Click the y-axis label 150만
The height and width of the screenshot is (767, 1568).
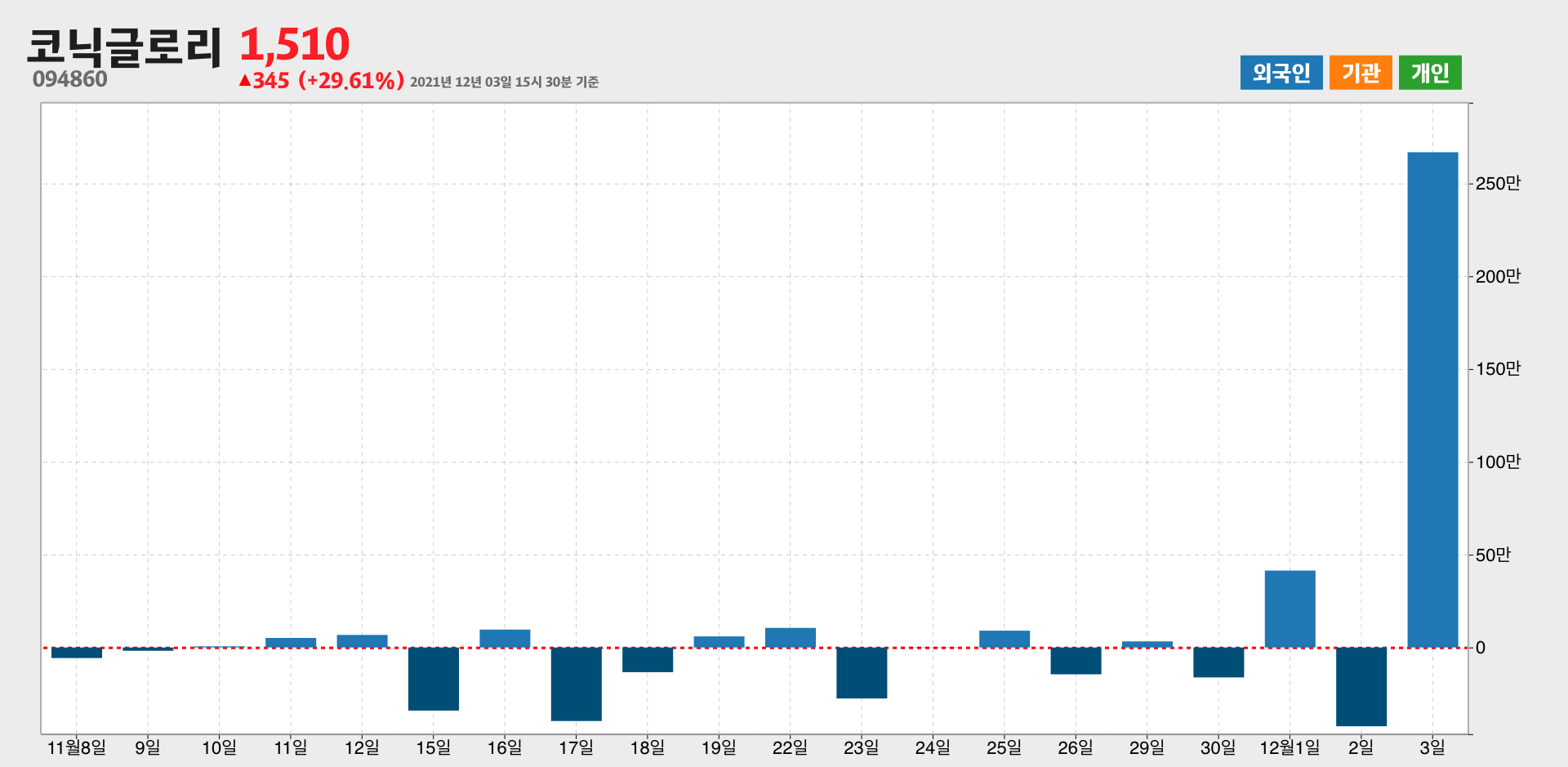point(1498,369)
